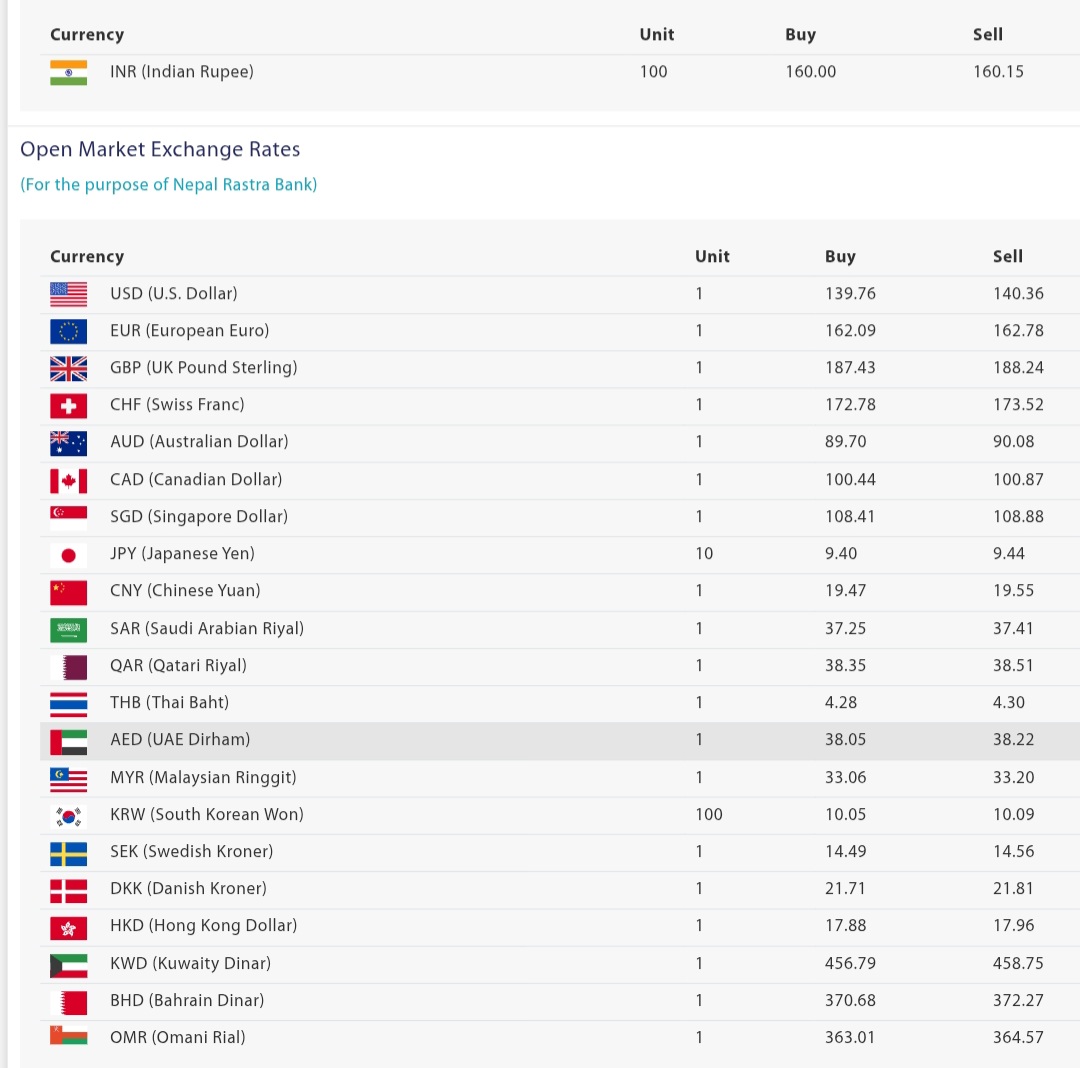Click the Nepal Rastra Bank note text

click(x=169, y=185)
